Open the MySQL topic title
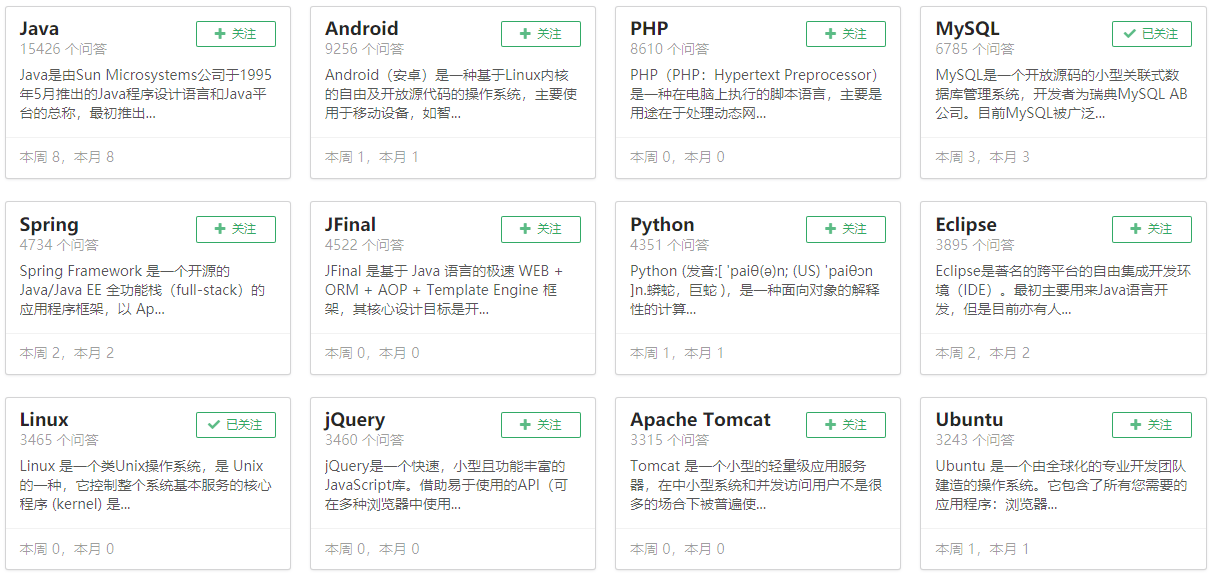 pyautogui.click(x=967, y=29)
